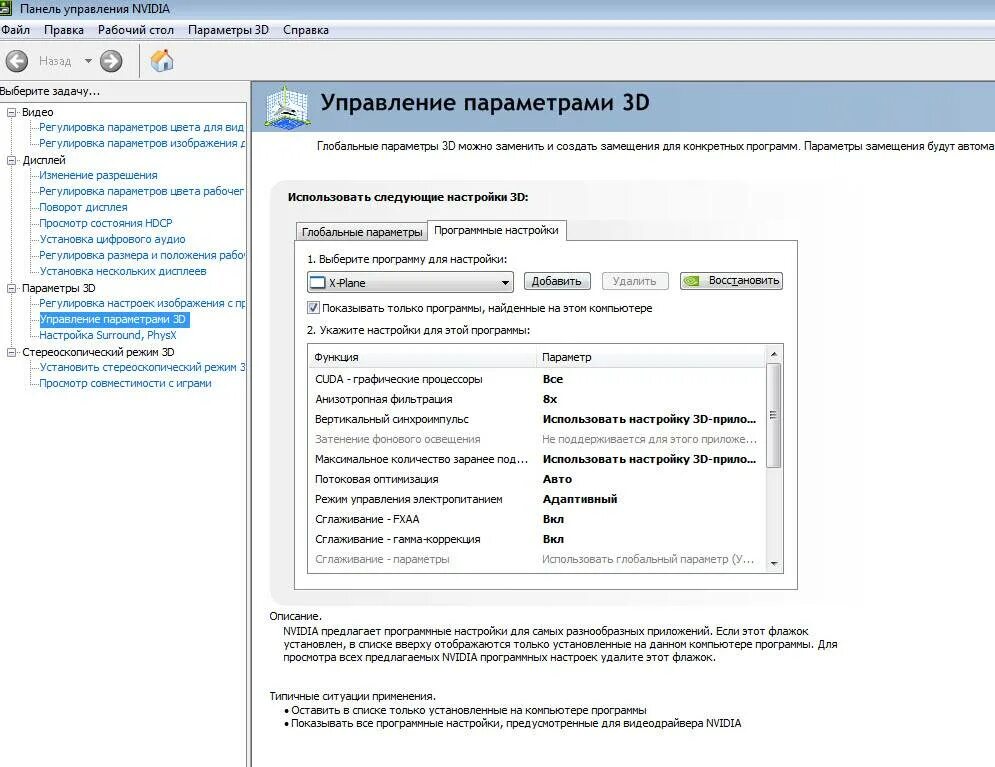Click the X-Plane program icon in combo box
The width and height of the screenshot is (995, 767).
(x=317, y=282)
